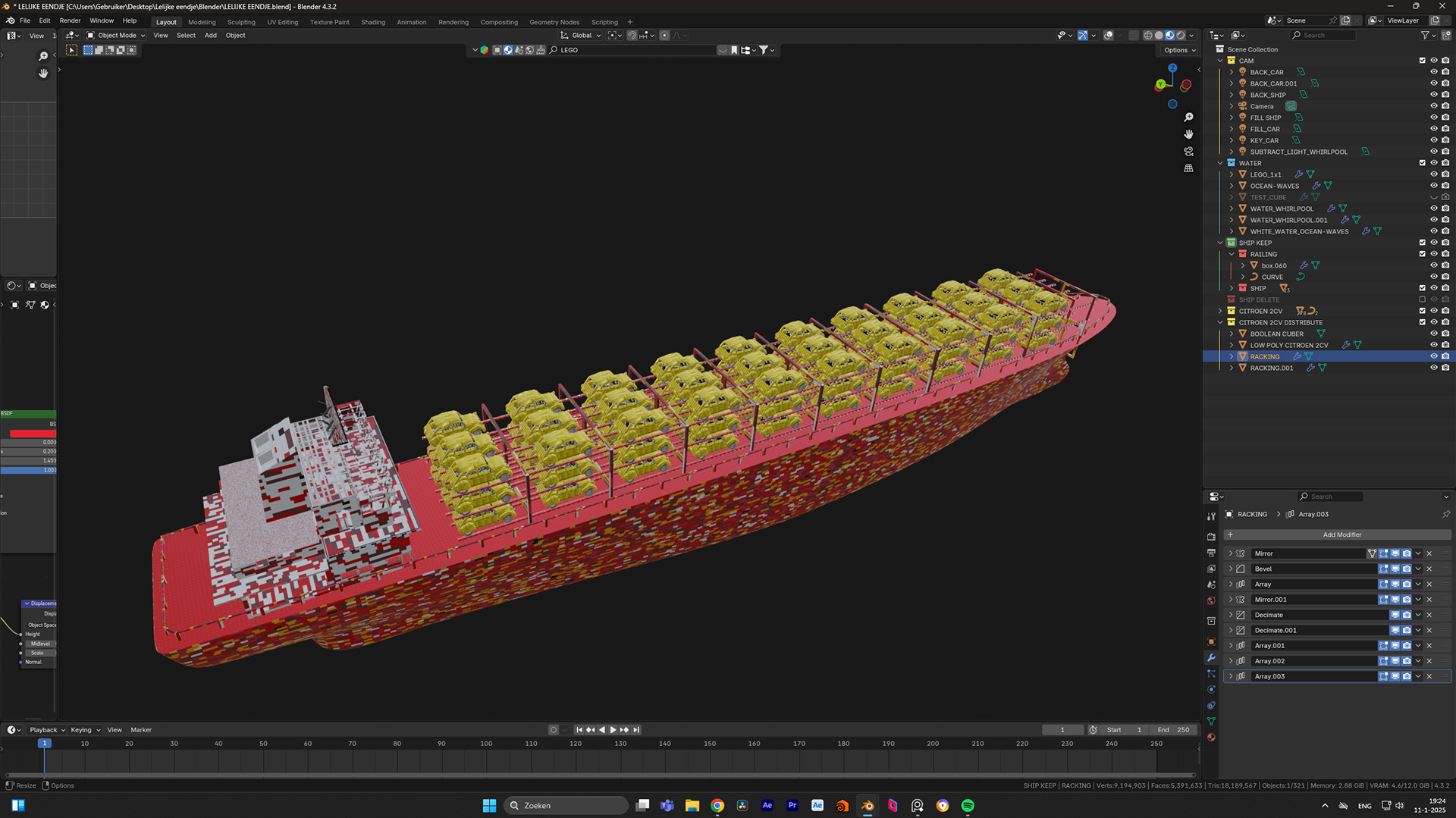Image resolution: width=1456 pixels, height=818 pixels.
Task: Hide BACK_CAR light in viewport
Action: (1434, 72)
